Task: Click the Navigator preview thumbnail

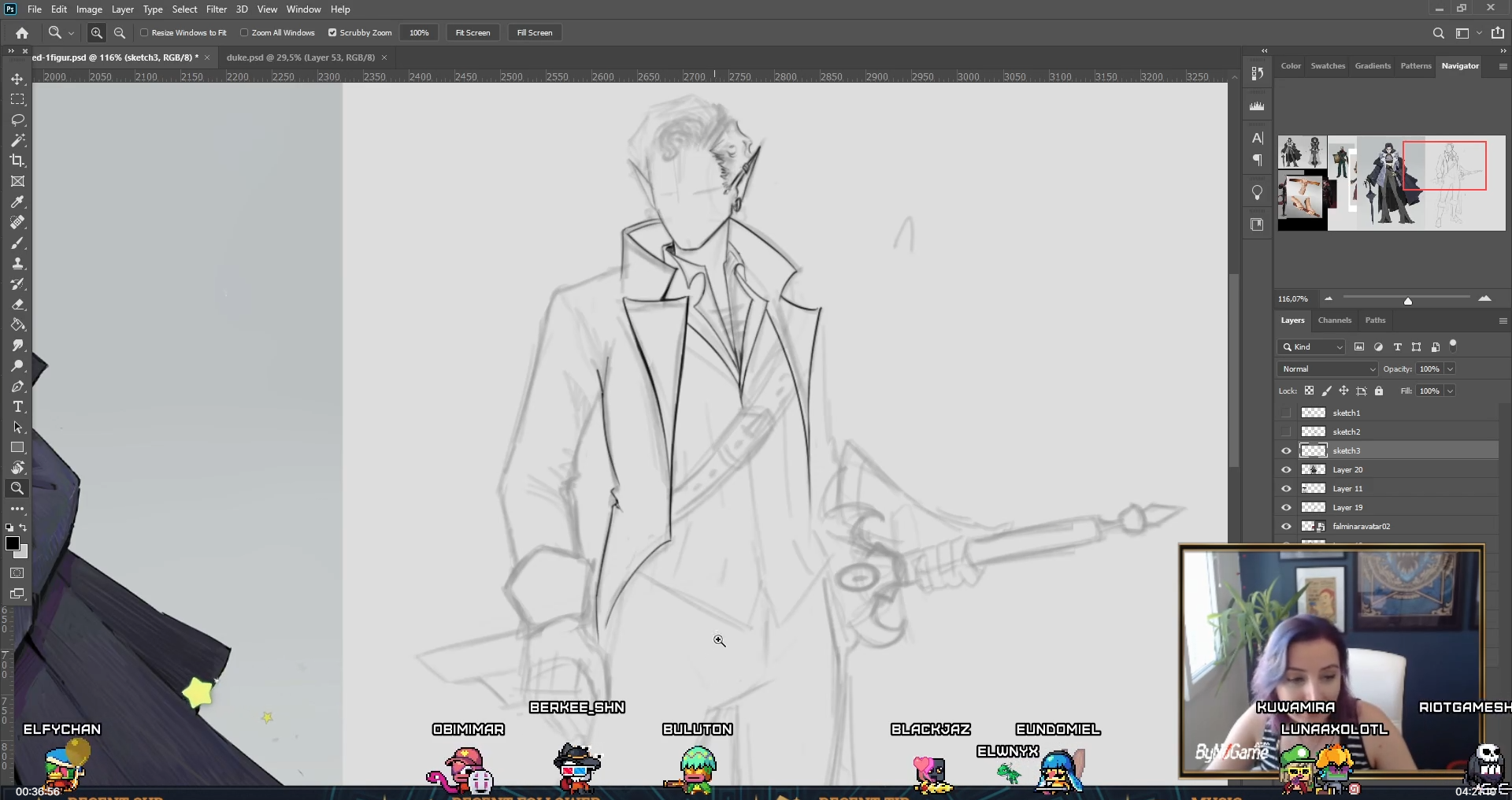Action: coord(1392,183)
